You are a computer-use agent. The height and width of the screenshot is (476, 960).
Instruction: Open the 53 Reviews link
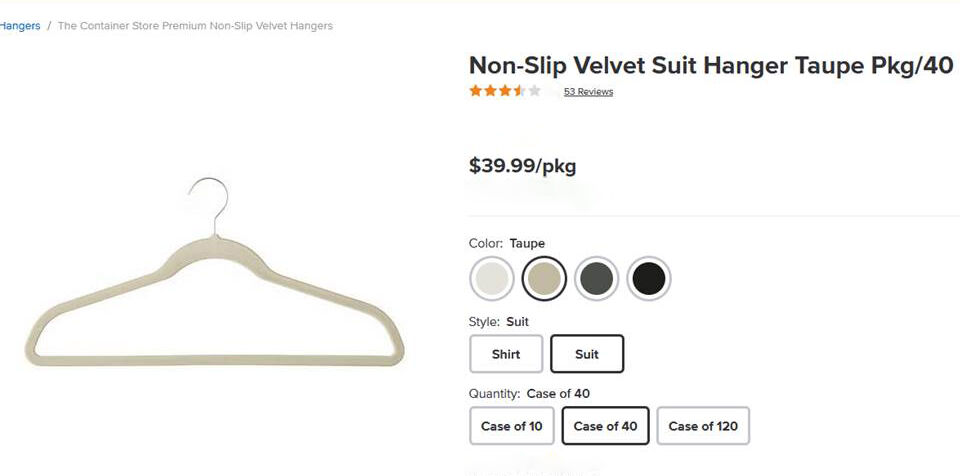coord(588,92)
